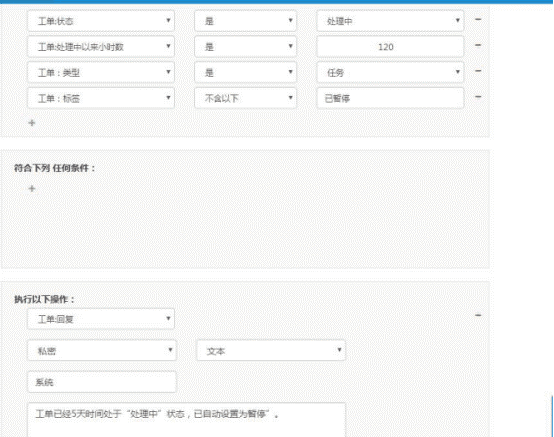Open the 工单:类型 field dropdown
This screenshot has width=554, height=437.
pyautogui.click(x=101, y=72)
